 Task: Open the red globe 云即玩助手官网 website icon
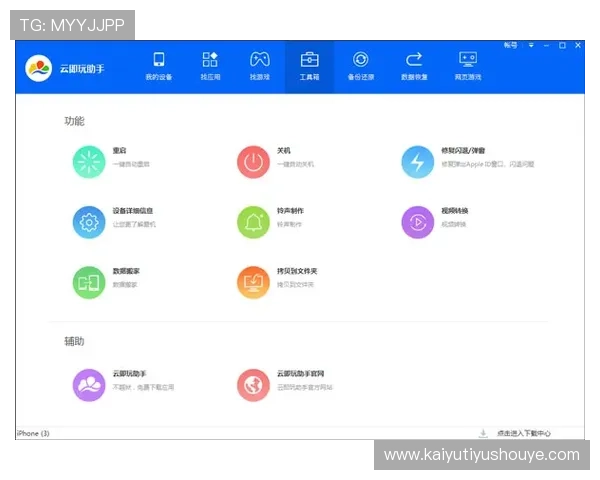(253, 385)
